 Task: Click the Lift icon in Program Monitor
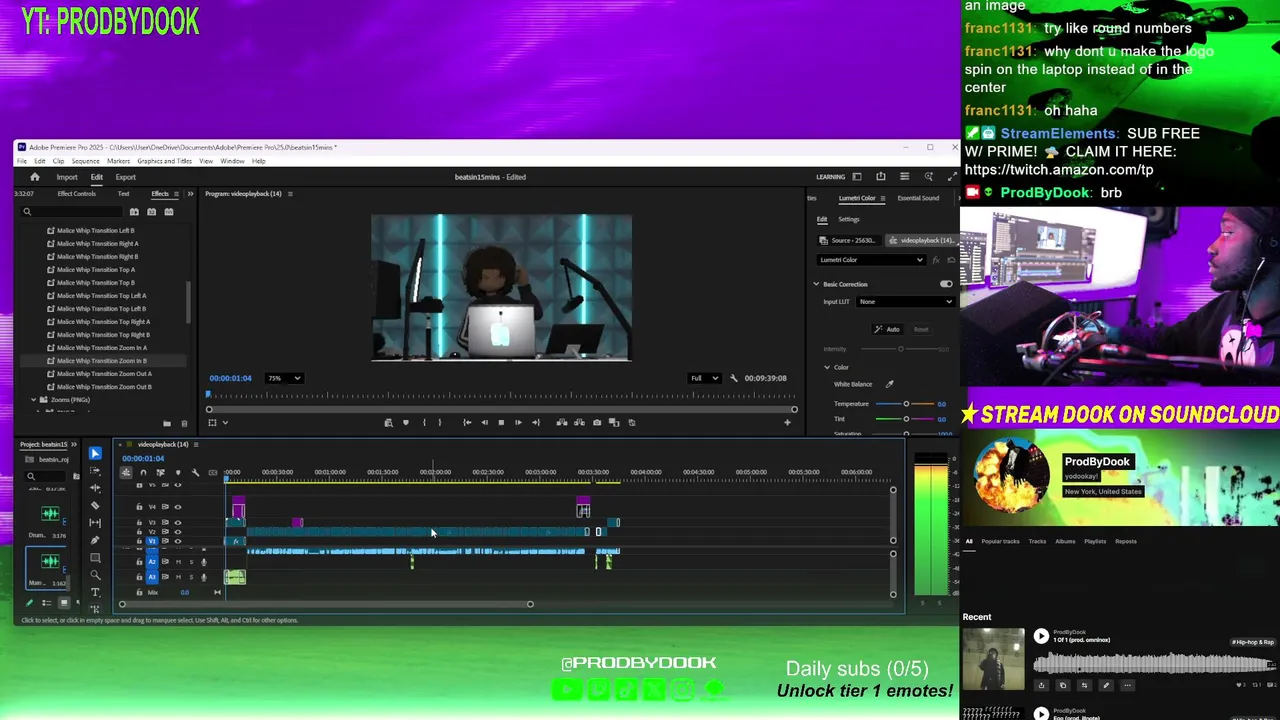tap(561, 422)
